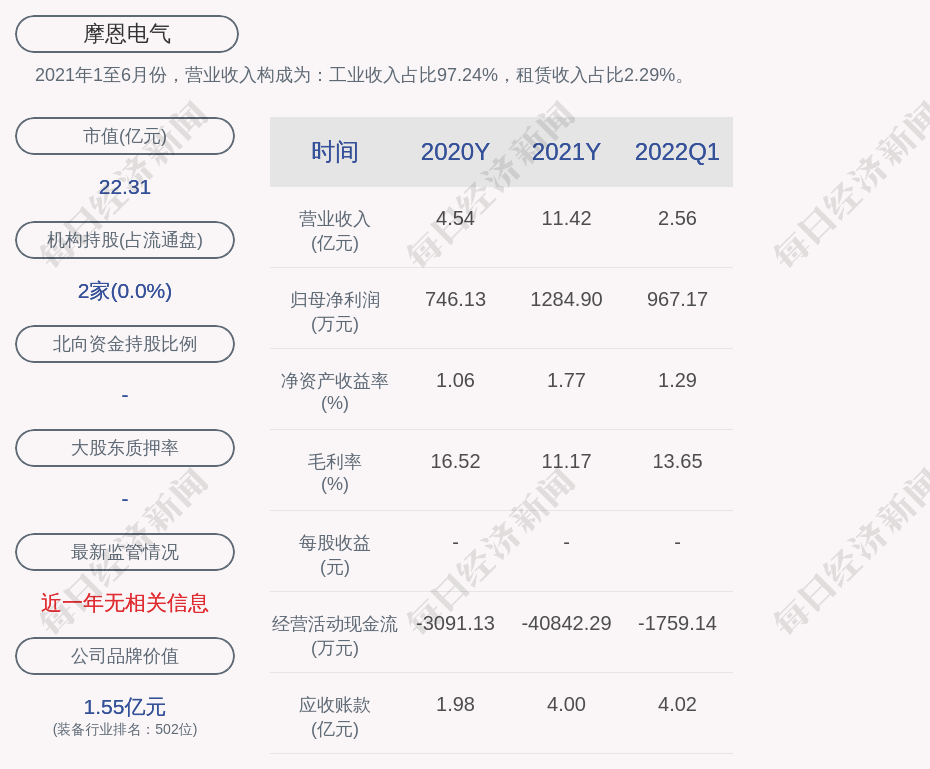Click the 时间 column header

[x=335, y=152]
